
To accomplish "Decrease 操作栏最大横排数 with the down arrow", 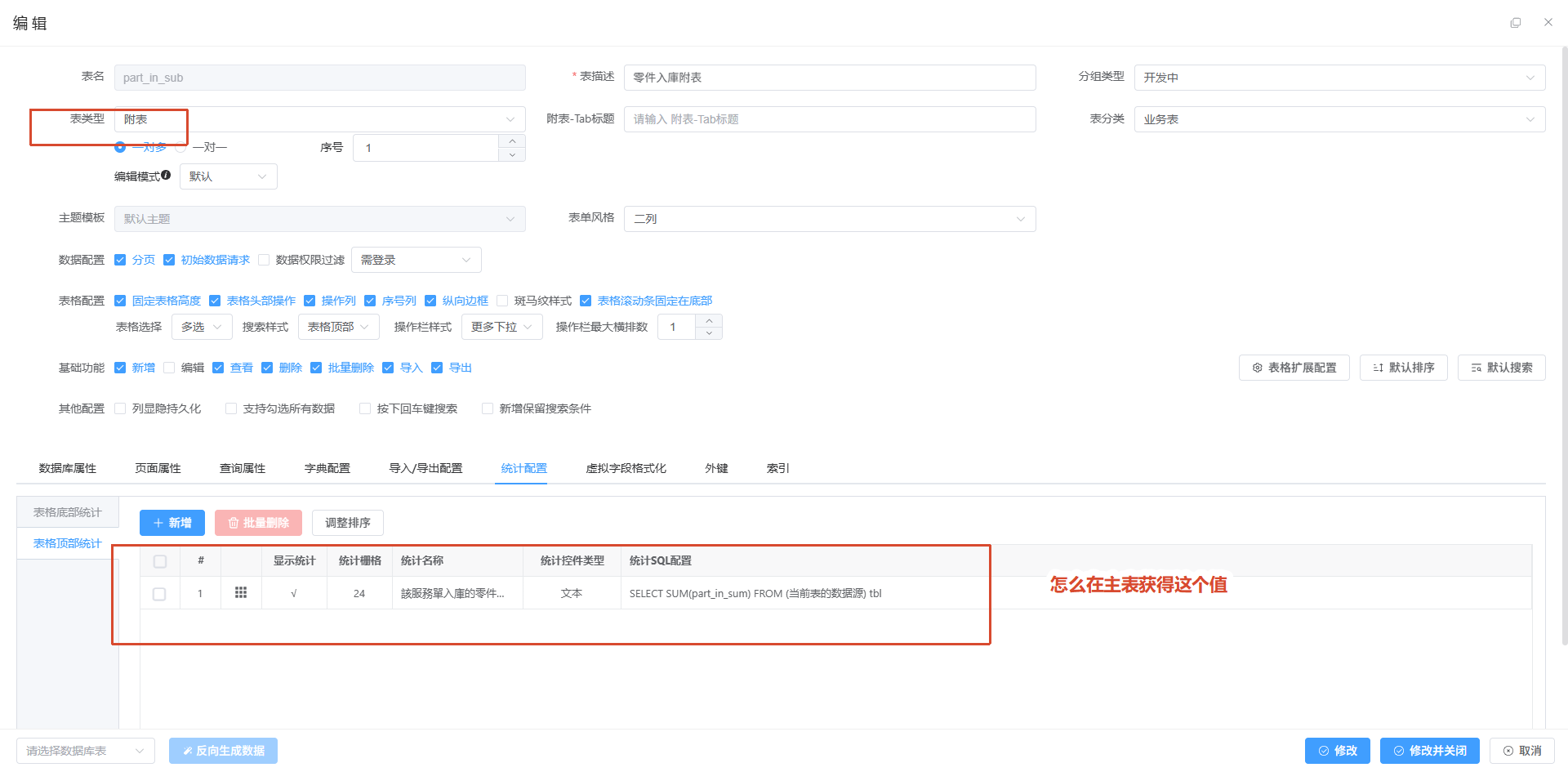I will 709,333.
